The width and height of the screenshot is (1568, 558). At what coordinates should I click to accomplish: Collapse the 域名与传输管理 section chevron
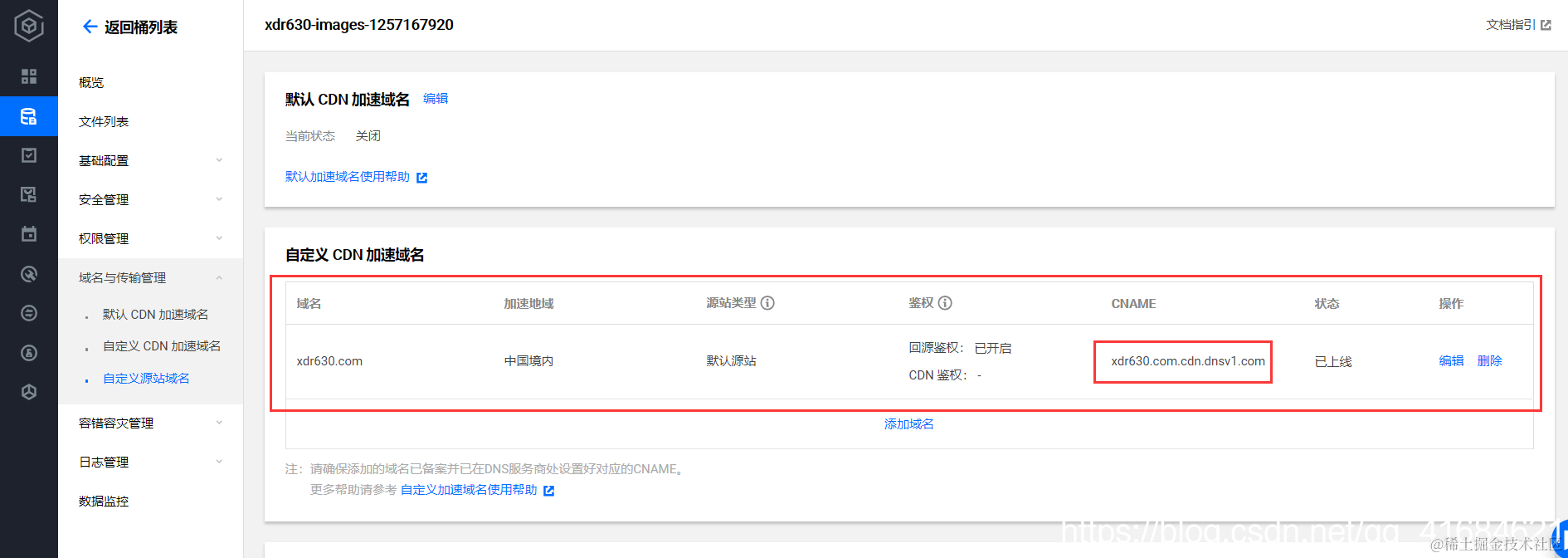219,277
